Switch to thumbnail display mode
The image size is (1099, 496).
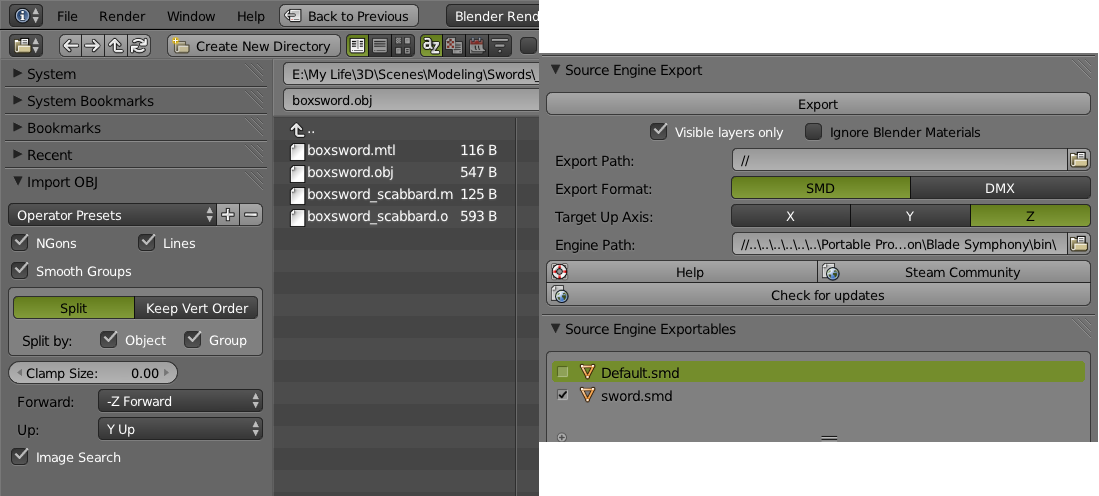(402, 46)
